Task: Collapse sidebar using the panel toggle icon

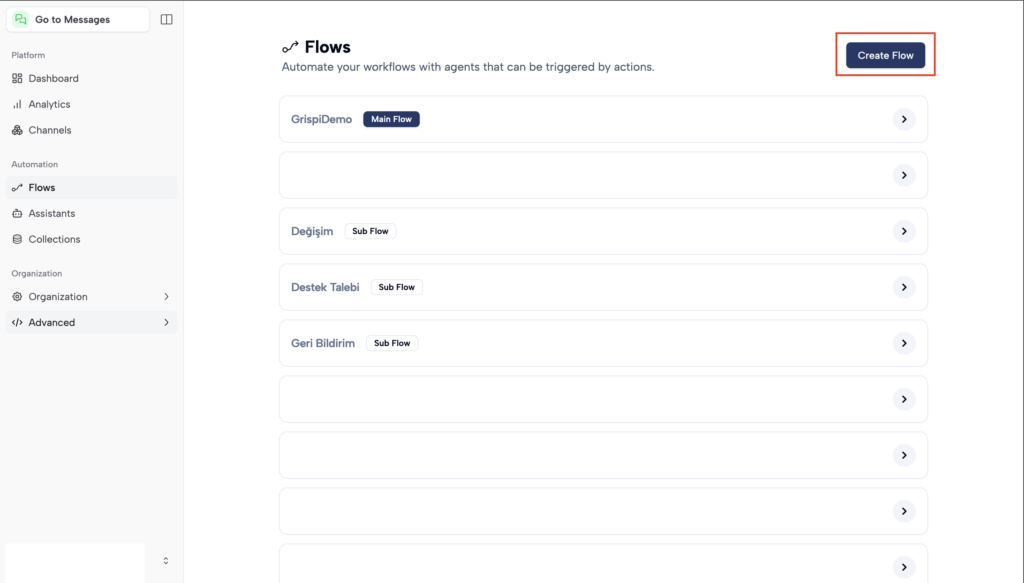Action: (x=166, y=19)
